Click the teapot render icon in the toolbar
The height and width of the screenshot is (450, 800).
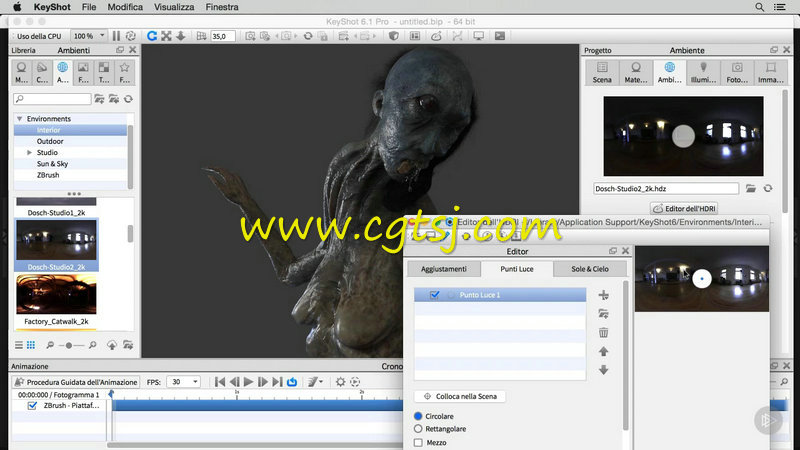pyautogui.click(x=436, y=36)
